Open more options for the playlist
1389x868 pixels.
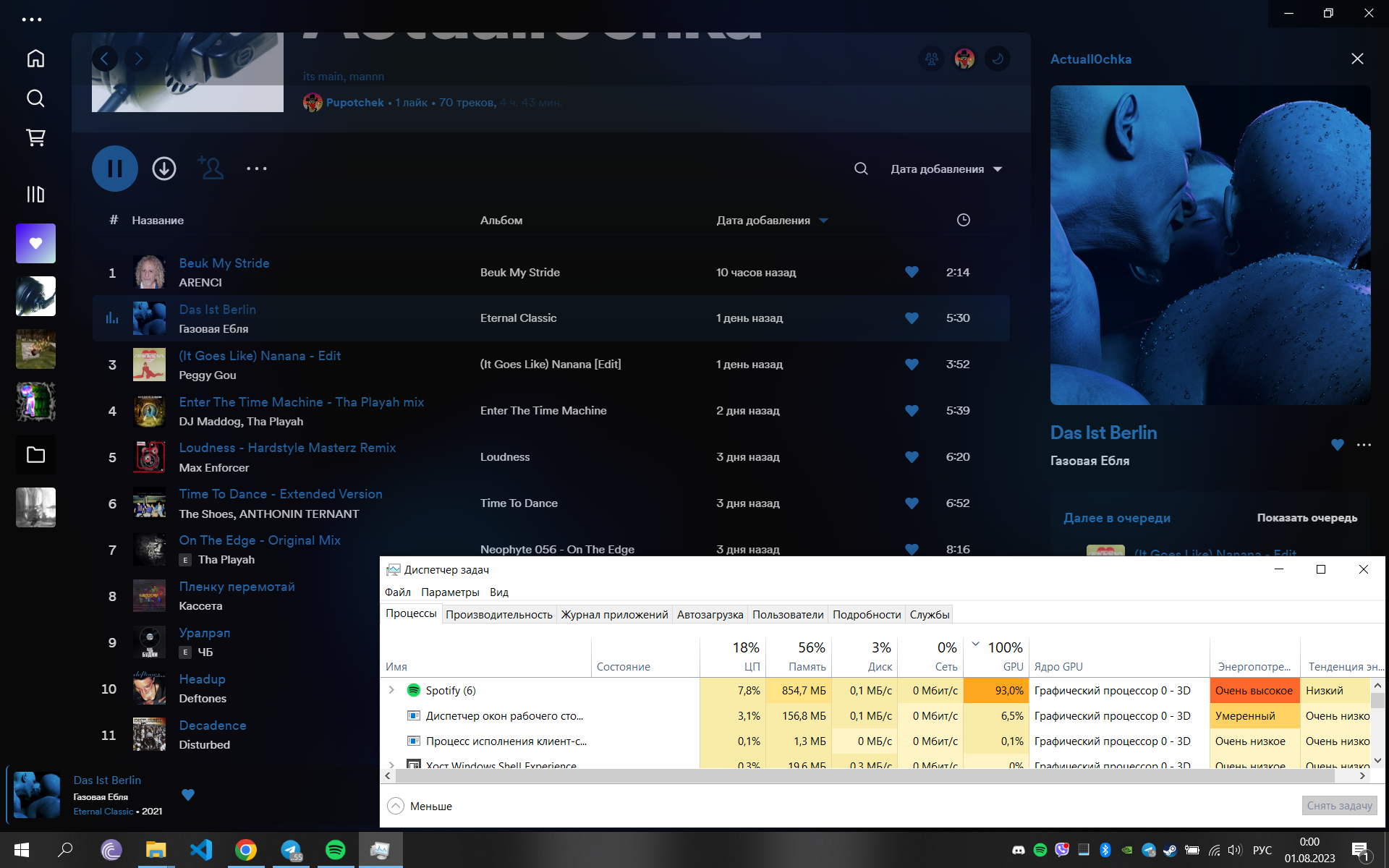click(257, 168)
